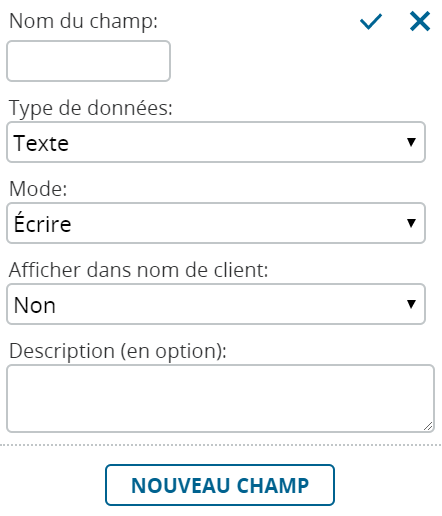Viewport: 442px width, 516px height.
Task: Select the Écrire value in Mode
Action: (x=42, y=222)
